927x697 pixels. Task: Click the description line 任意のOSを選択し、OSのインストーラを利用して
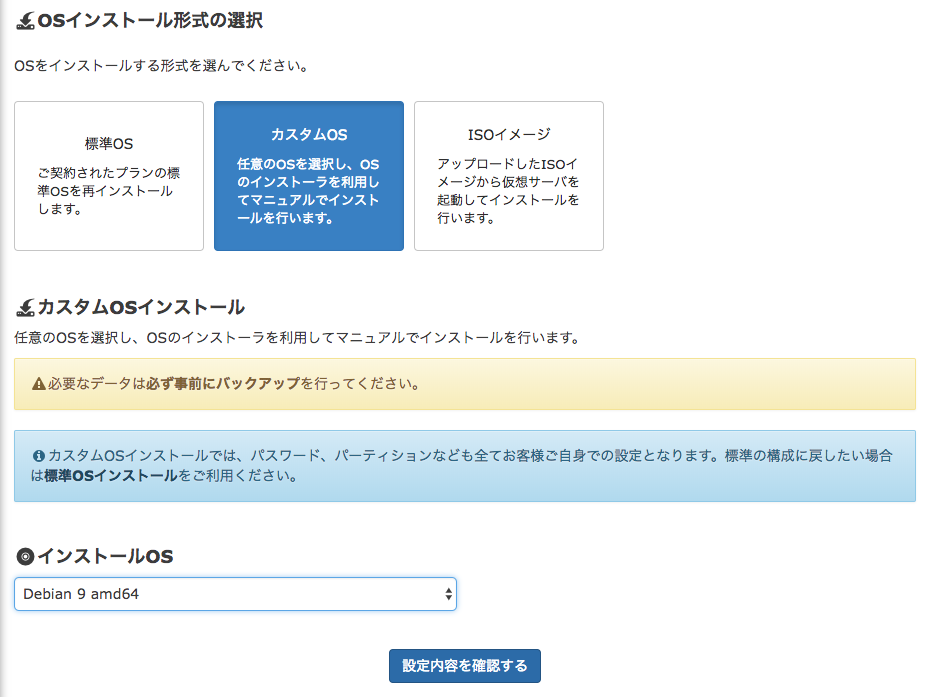point(297,338)
